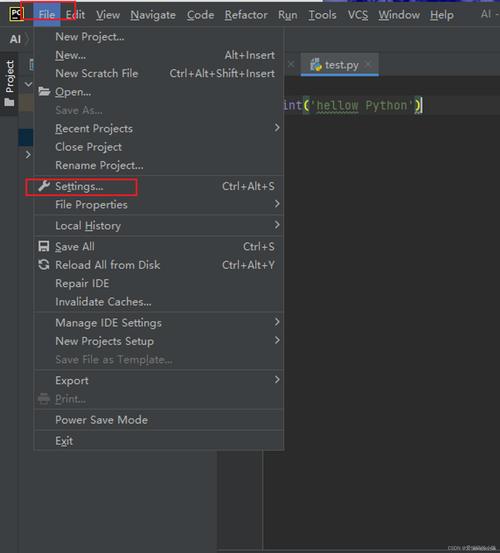Image resolution: width=500 pixels, height=553 pixels.
Task: Open the Tools menu
Action: coord(322,15)
